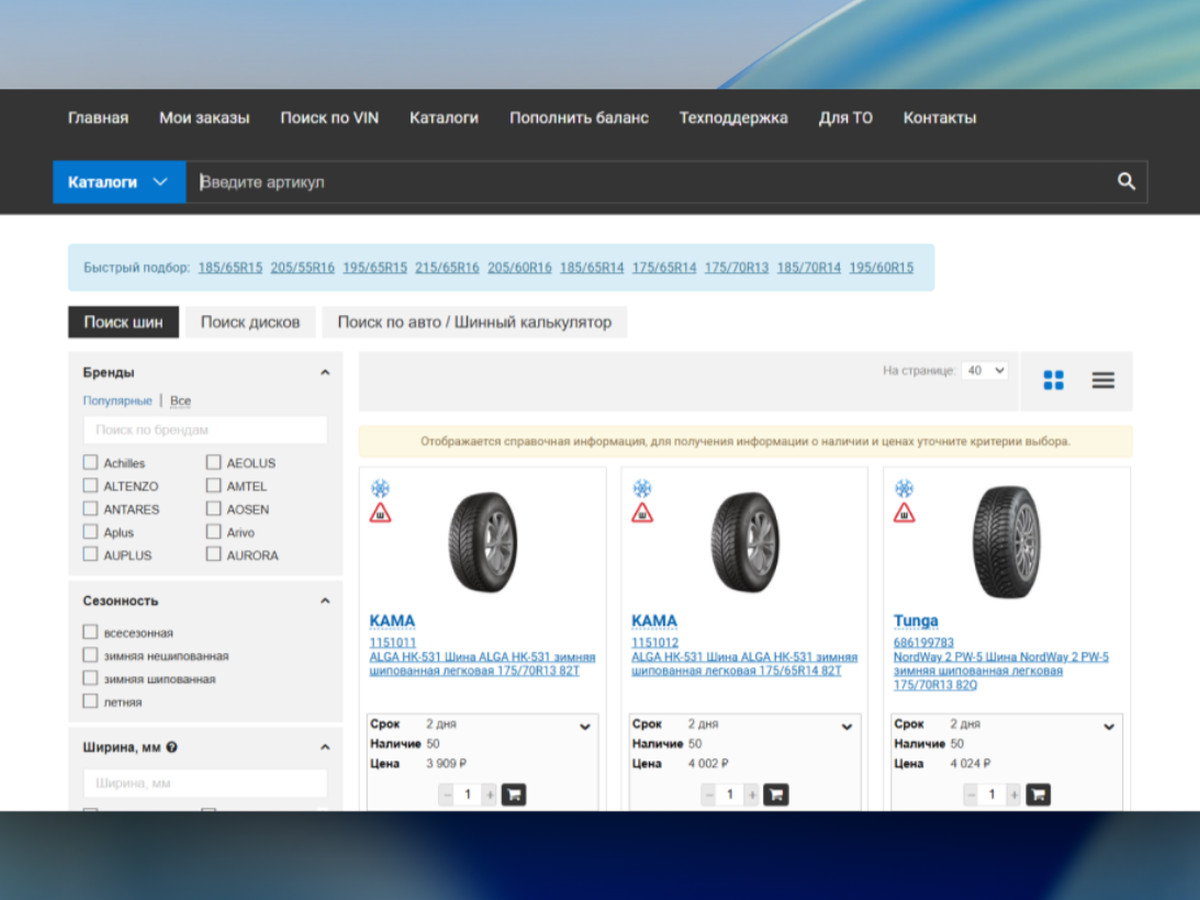Image resolution: width=1200 pixels, height=900 pixels.
Task: Open Tunga NordWay 2 tire image
Action: click(x=1006, y=542)
